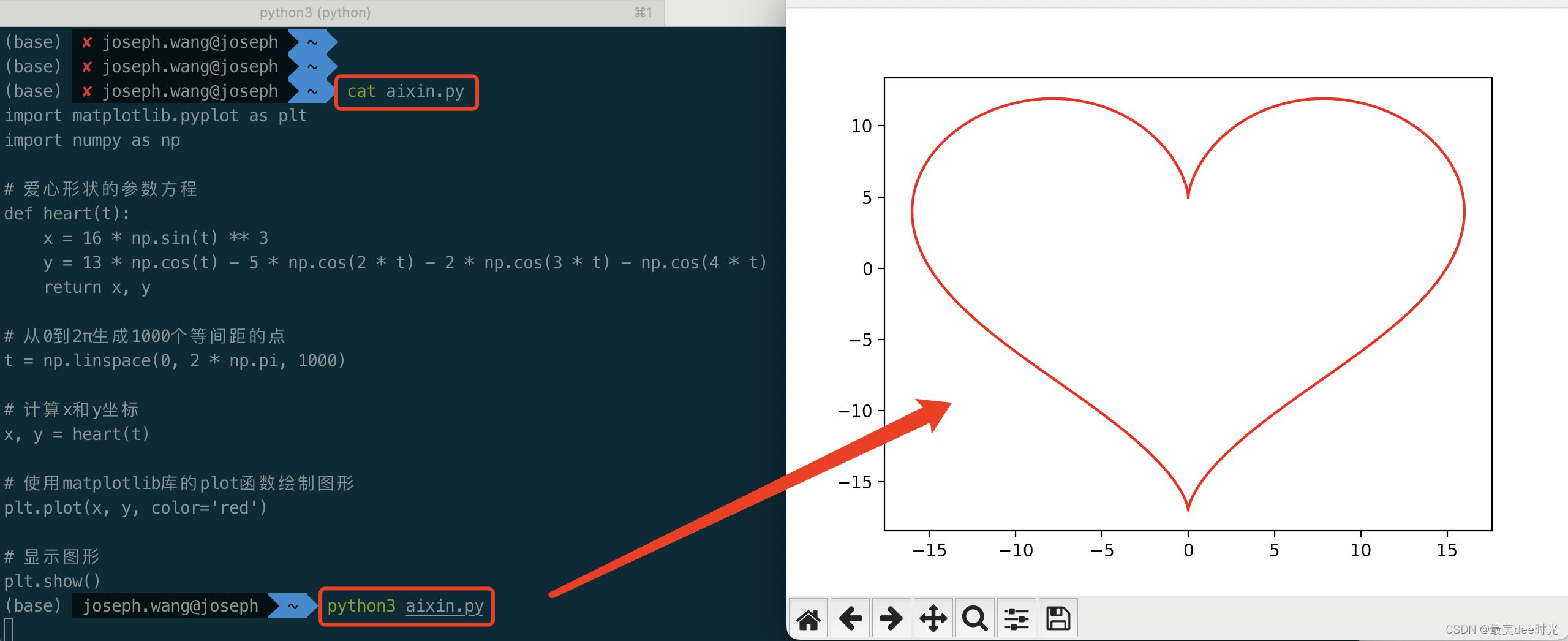Click the terminal cursor block on the last line
This screenshot has height=641, width=1568.
9,629
